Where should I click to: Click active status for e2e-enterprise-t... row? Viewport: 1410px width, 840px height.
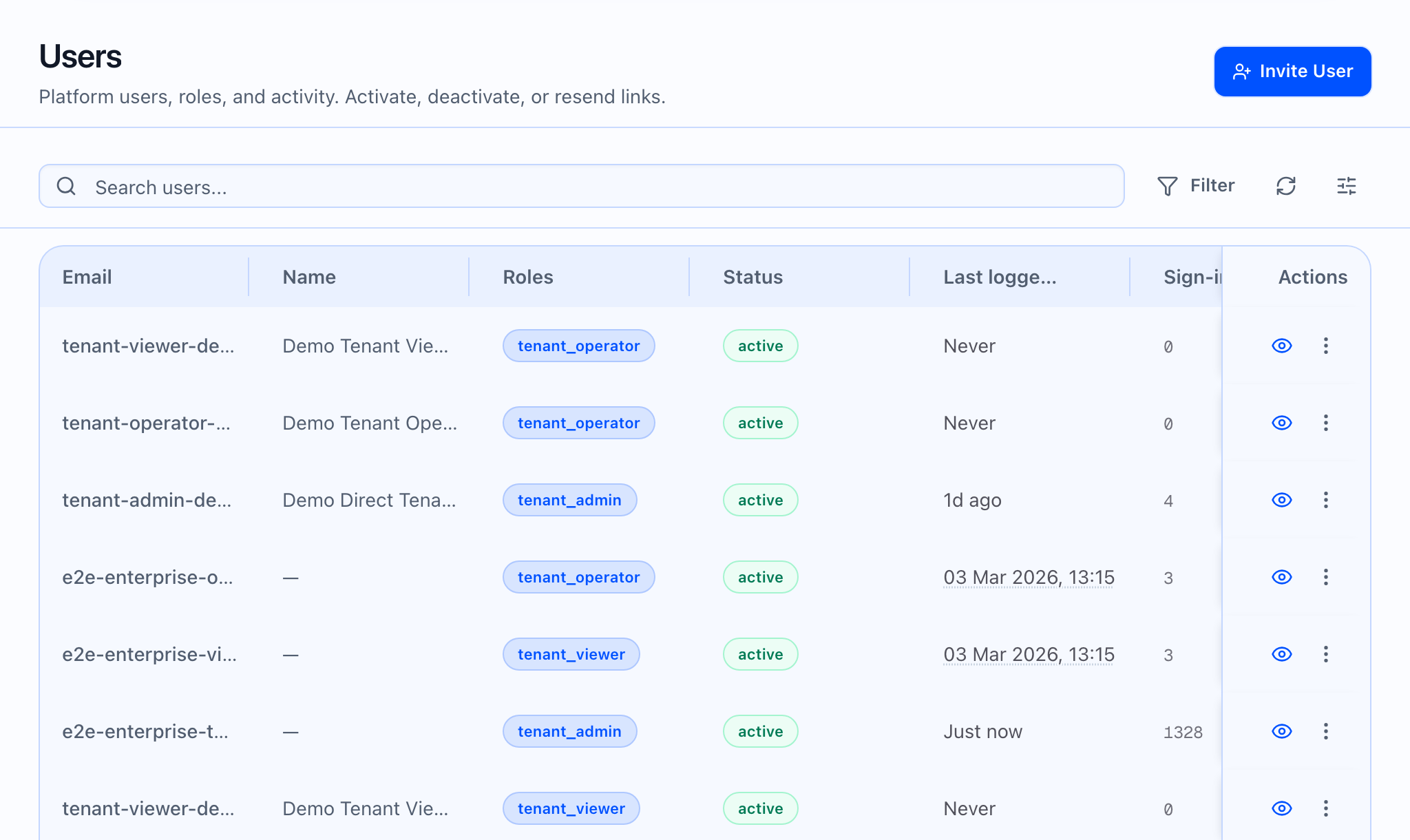[x=760, y=731]
